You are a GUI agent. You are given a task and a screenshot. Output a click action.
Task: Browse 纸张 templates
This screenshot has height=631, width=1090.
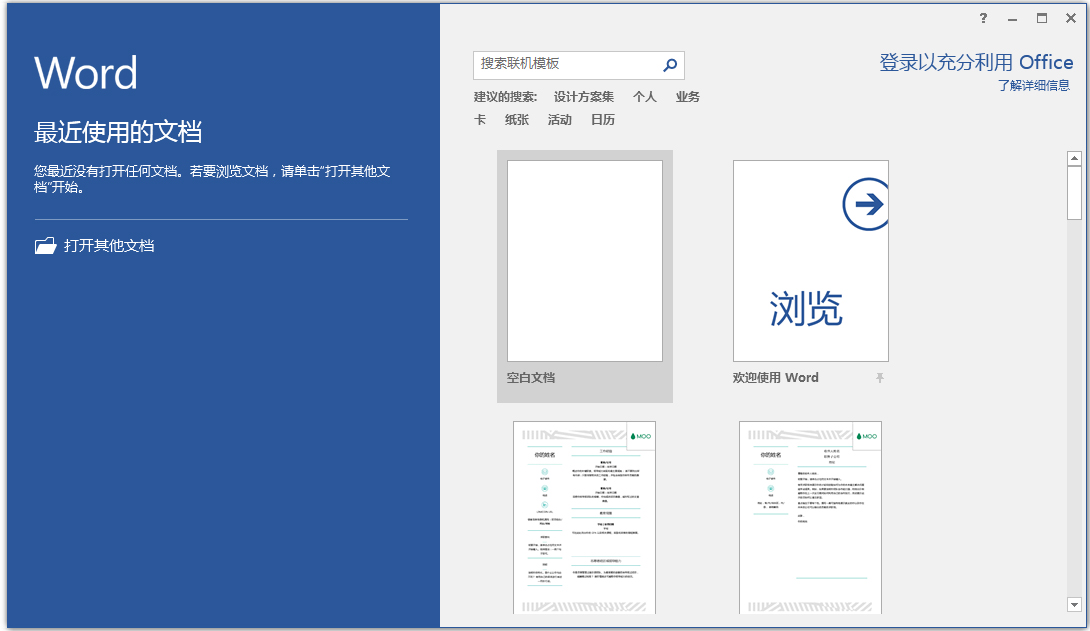click(517, 119)
